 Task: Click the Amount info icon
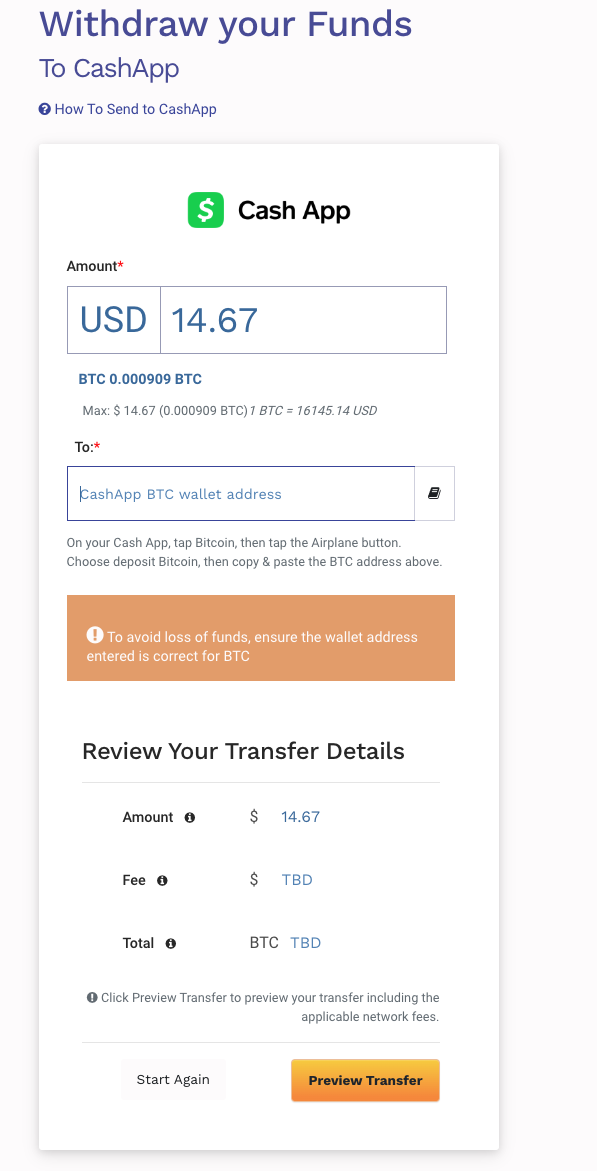190,818
